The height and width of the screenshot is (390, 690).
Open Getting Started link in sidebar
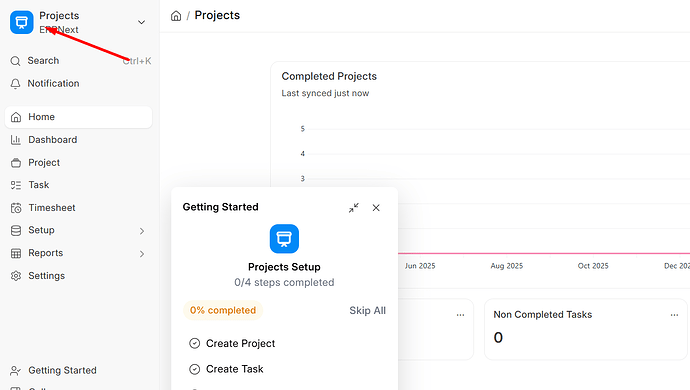[62, 371]
